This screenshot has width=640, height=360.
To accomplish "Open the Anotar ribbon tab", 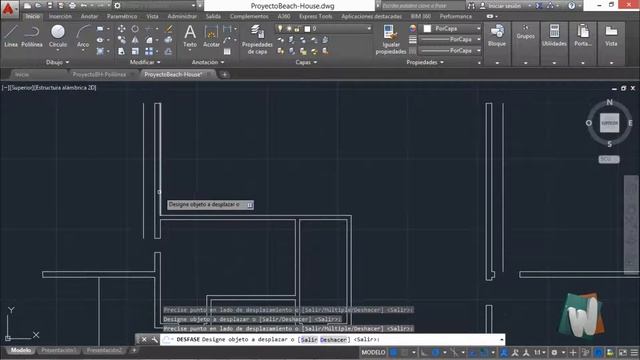I will click(x=89, y=16).
